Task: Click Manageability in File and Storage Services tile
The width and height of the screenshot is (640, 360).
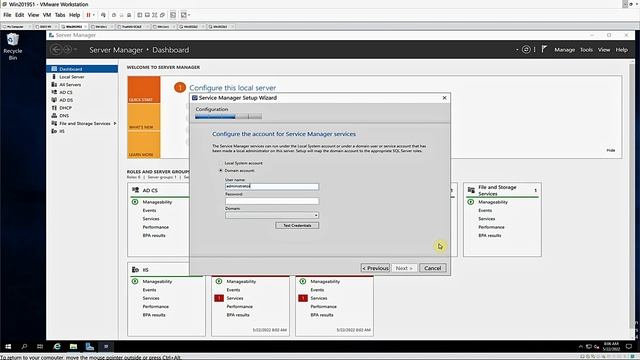Action: [493, 202]
